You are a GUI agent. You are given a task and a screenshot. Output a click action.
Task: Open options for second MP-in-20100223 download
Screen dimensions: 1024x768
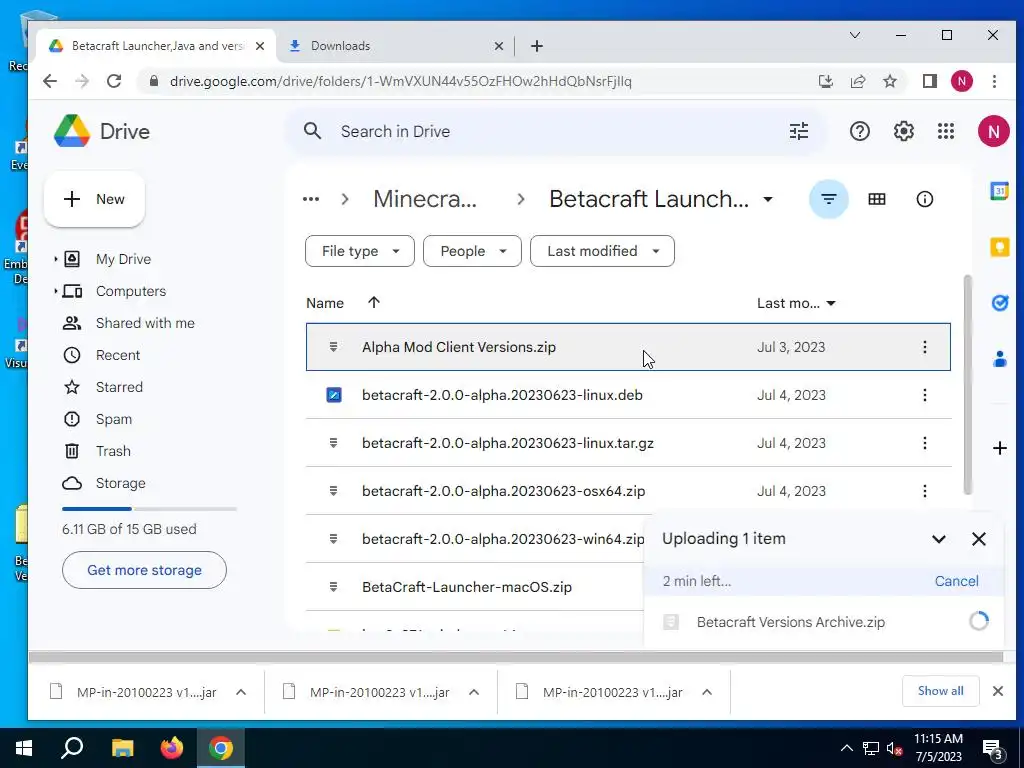(474, 692)
